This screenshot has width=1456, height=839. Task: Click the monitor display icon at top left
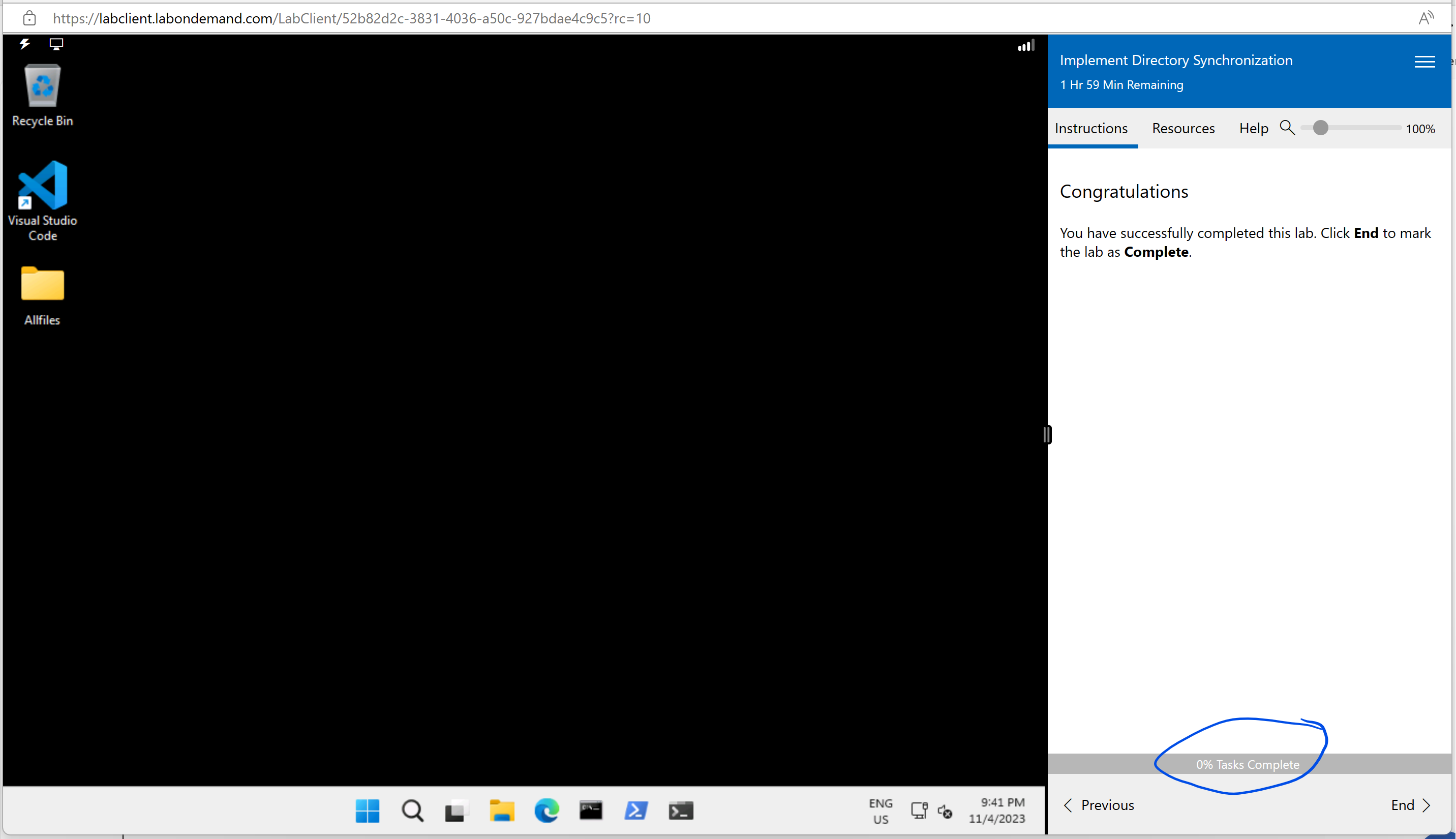point(56,43)
